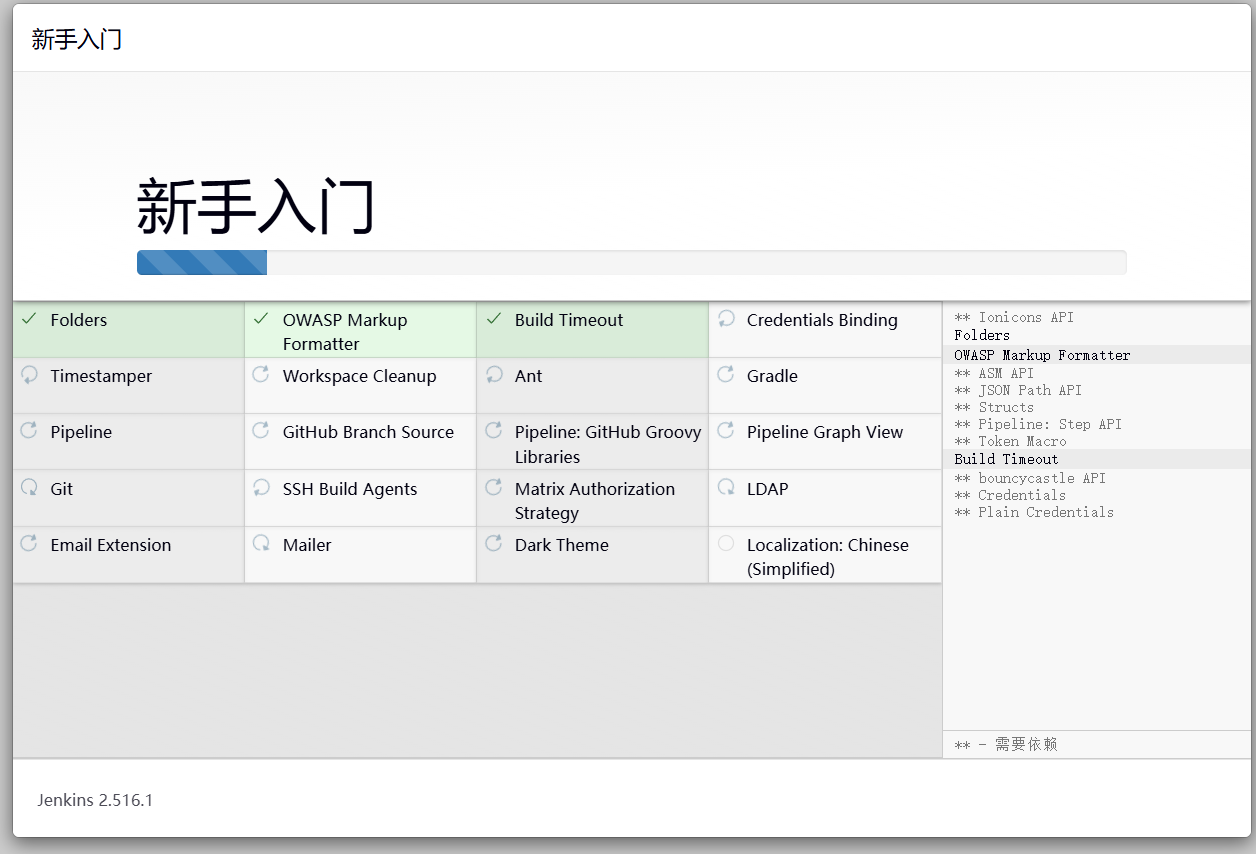The image size is (1256, 854).
Task: Click 'OWASP Markup Formatter' in the install log
Action: pos(1042,355)
